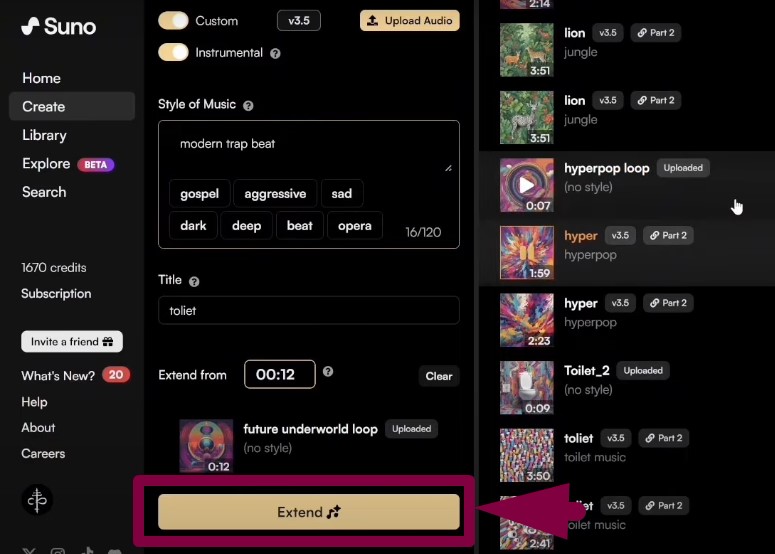Viewport: 775px width, 554px height.
Task: Click the Upload Audio button
Action: tap(410, 20)
